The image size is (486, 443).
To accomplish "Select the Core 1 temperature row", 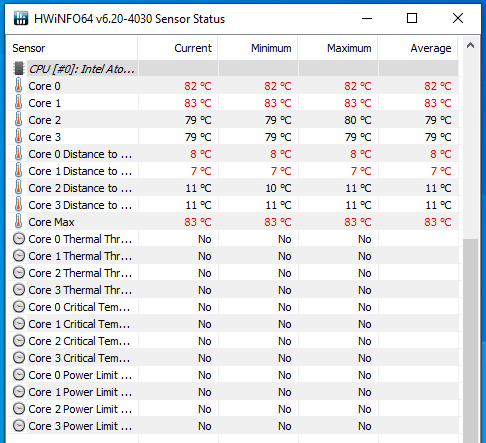I will 233,103.
